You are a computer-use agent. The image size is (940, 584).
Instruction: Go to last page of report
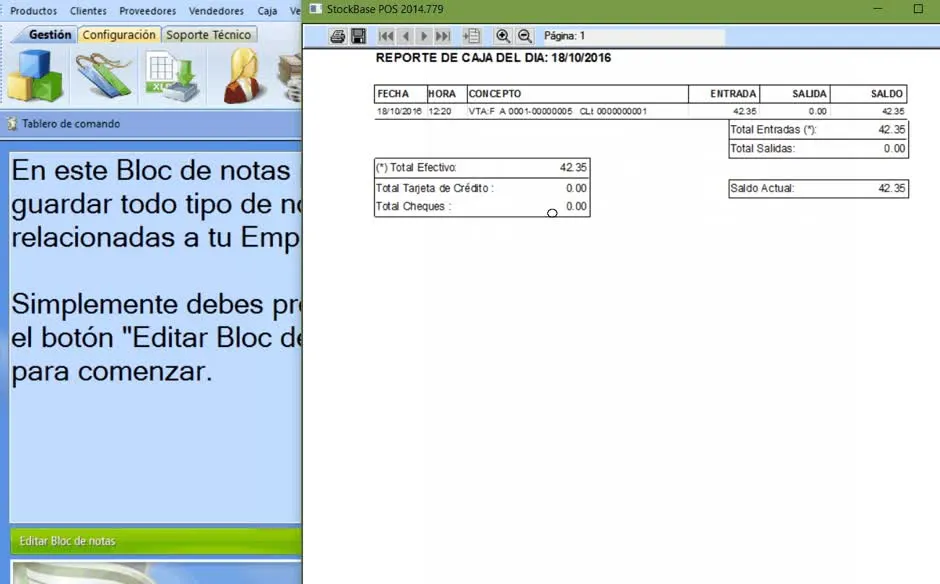pyautogui.click(x=443, y=36)
